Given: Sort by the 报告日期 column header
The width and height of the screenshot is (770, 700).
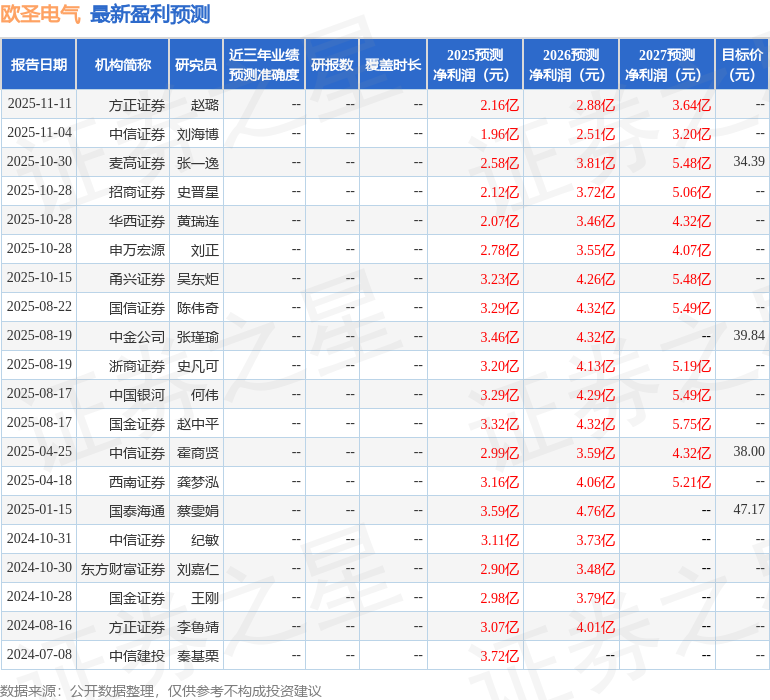Looking at the screenshot, I should pyautogui.click(x=39, y=65).
